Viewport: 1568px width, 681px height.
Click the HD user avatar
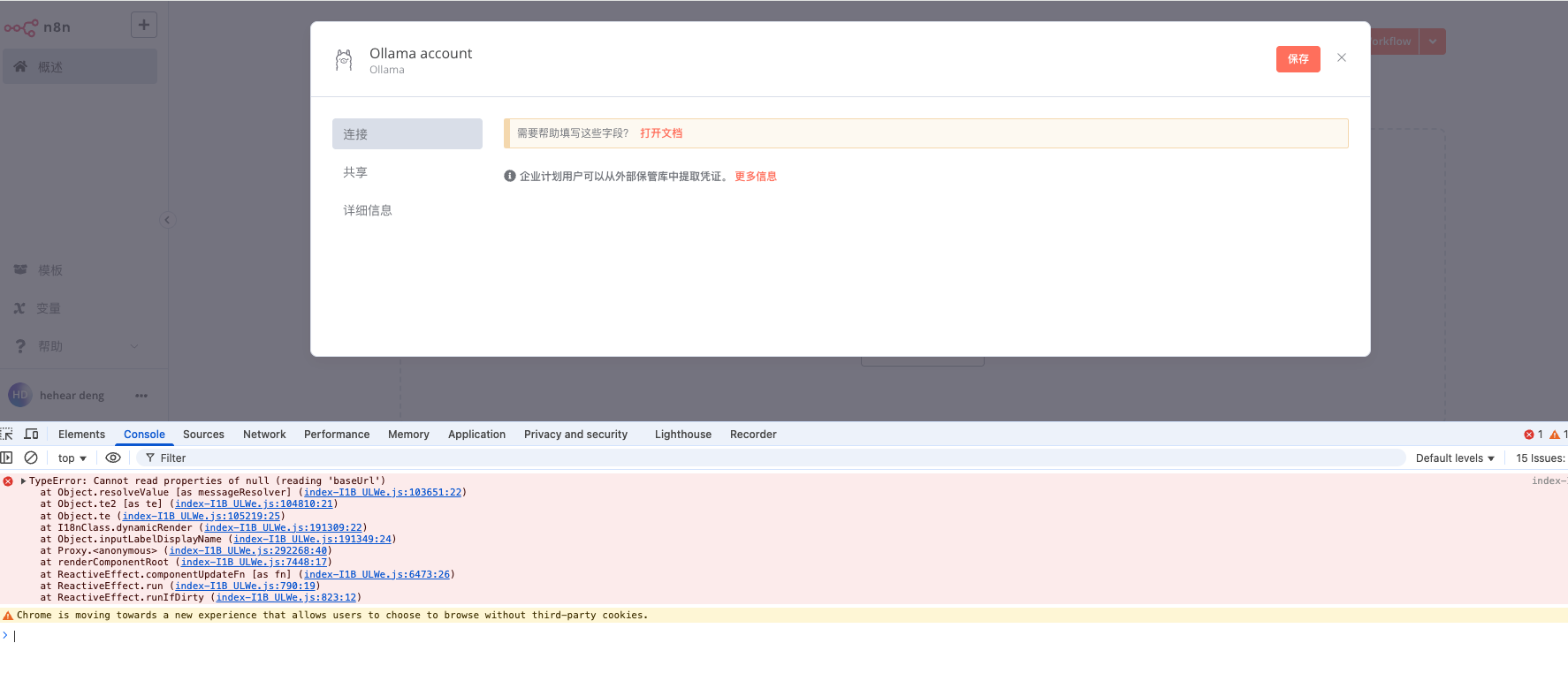point(19,395)
